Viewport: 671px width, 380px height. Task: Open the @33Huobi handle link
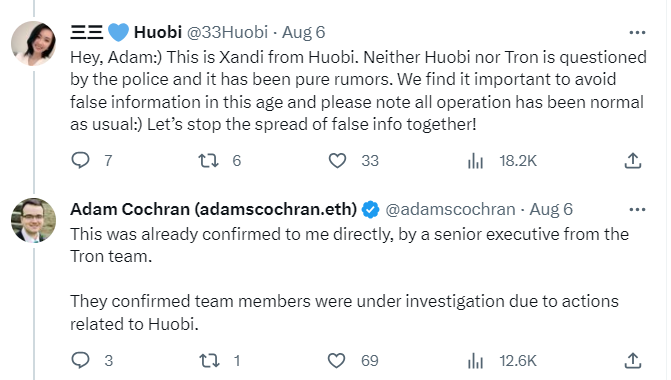point(228,33)
